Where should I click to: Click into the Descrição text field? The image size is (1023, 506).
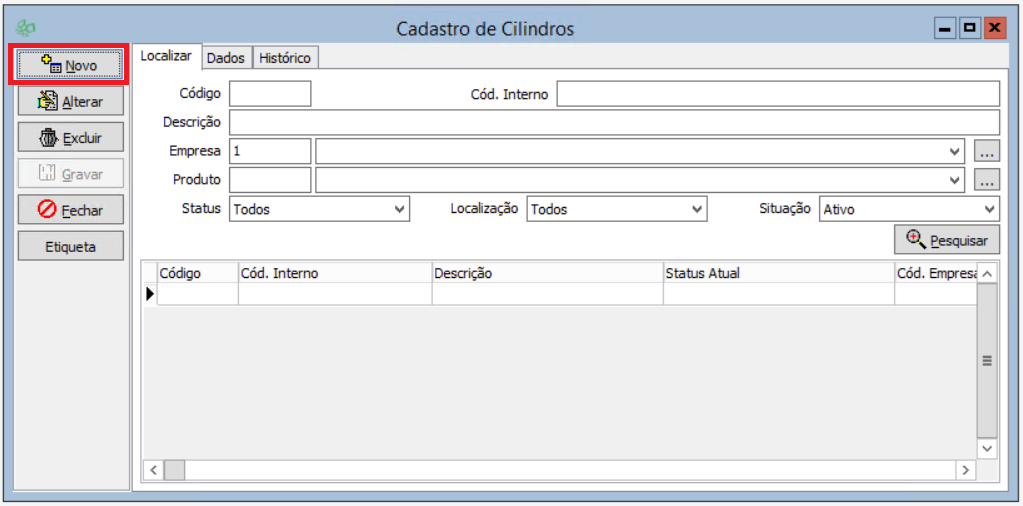click(614, 123)
